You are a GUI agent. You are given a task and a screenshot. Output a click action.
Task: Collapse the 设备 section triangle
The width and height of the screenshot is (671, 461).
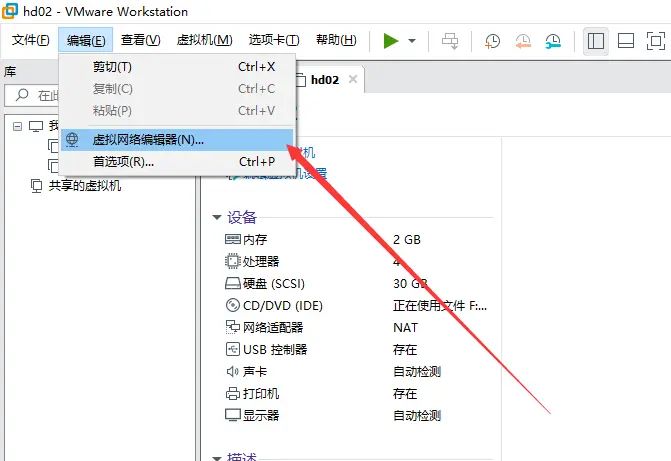pos(217,217)
